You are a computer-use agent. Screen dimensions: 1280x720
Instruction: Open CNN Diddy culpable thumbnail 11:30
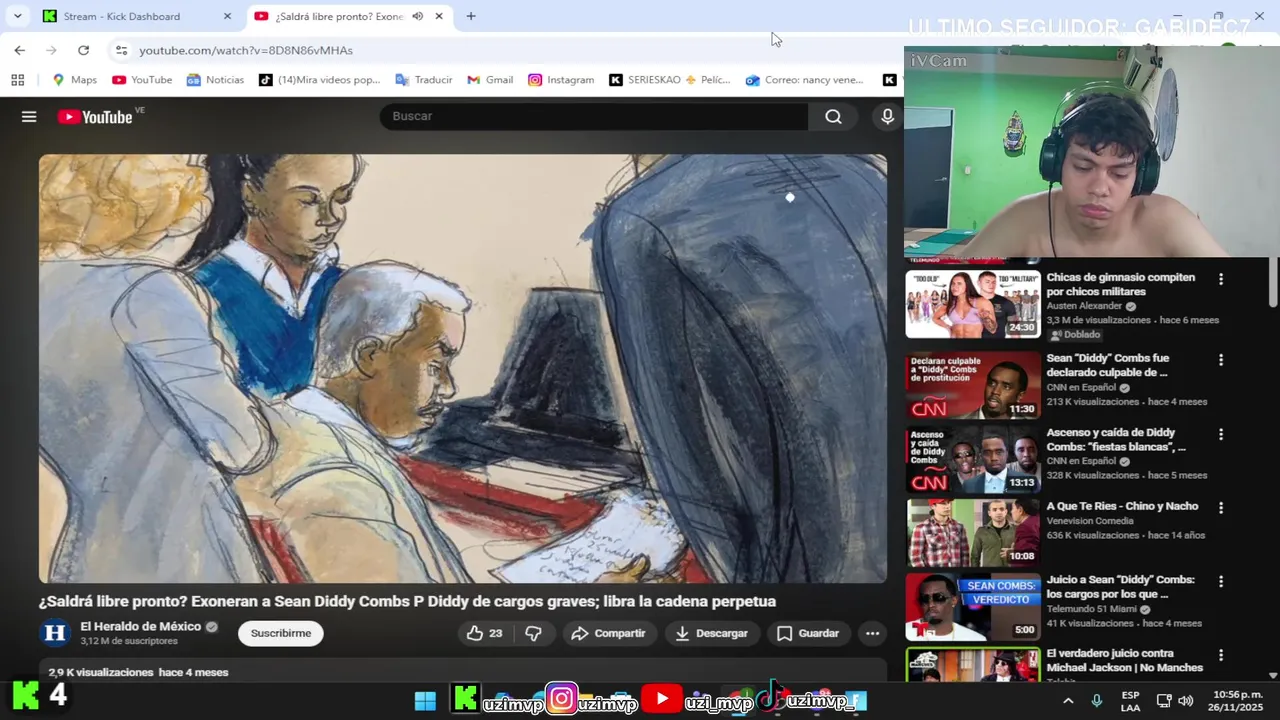pos(973,385)
